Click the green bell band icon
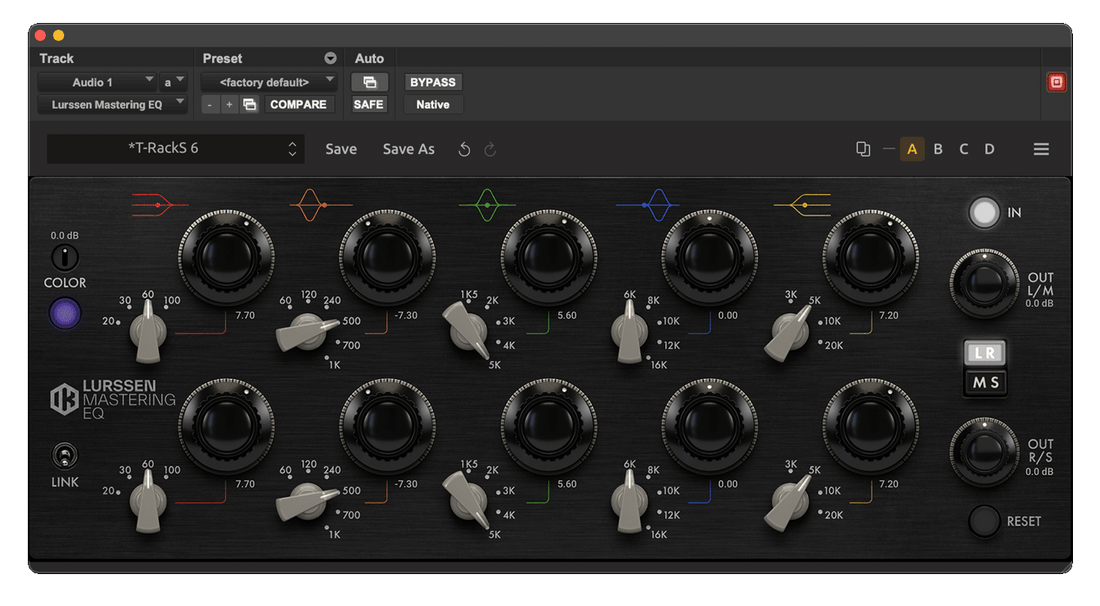This screenshot has width=1100, height=606. click(487, 205)
